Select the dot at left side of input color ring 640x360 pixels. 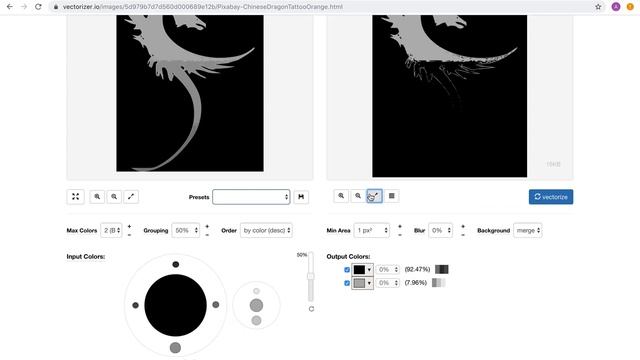[x=136, y=305]
